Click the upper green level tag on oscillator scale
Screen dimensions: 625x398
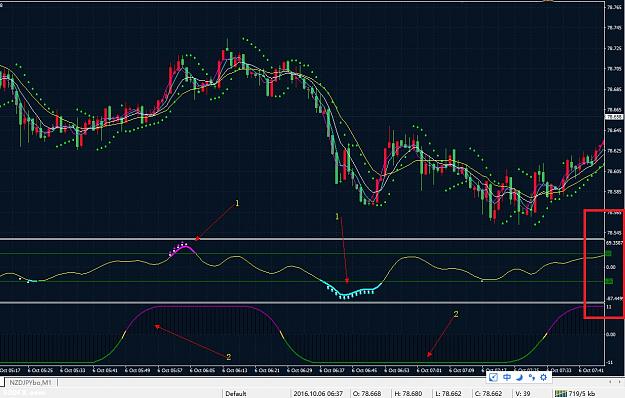pos(609,254)
